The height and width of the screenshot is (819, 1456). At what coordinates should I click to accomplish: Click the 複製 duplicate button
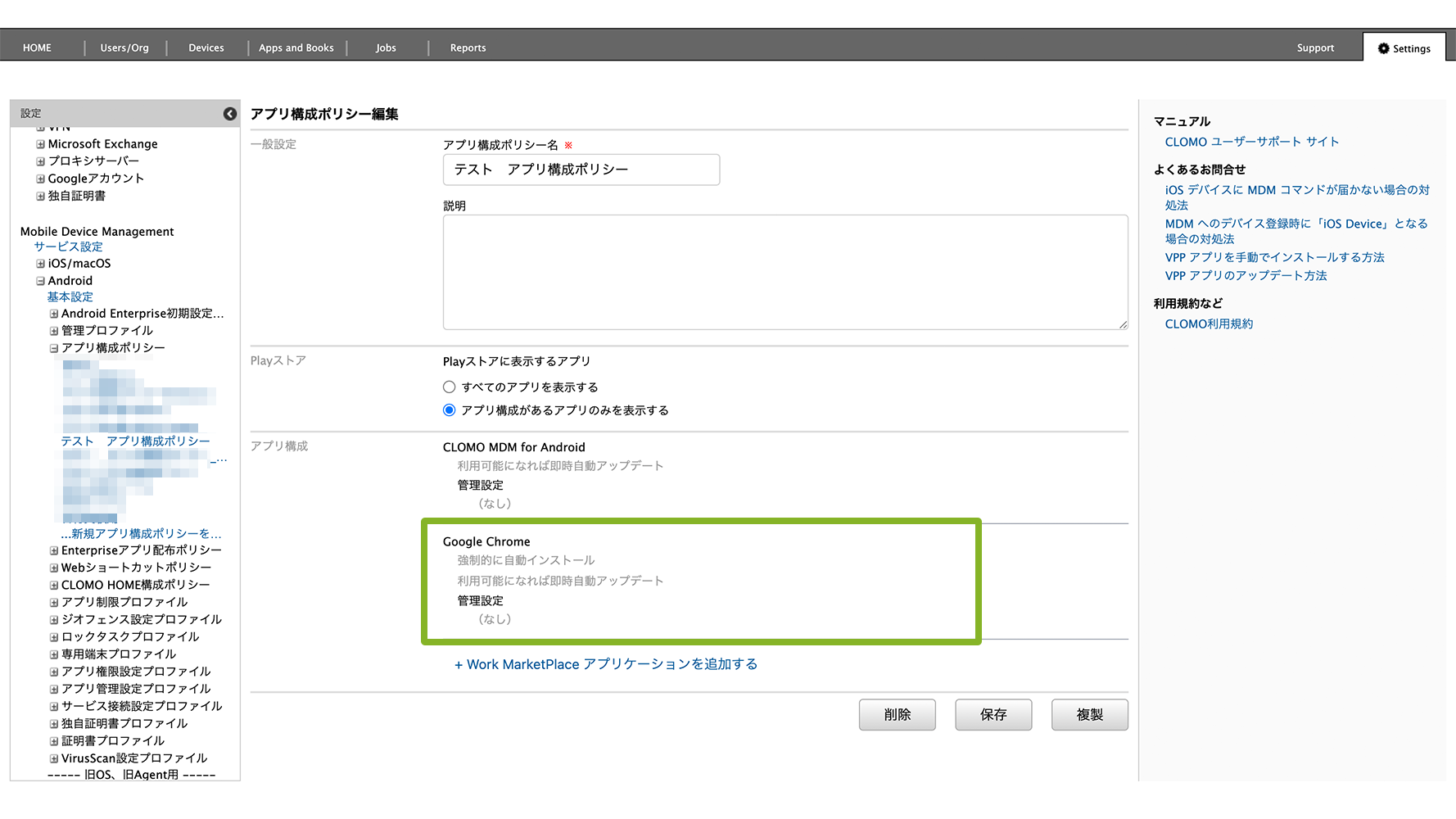coord(1089,715)
